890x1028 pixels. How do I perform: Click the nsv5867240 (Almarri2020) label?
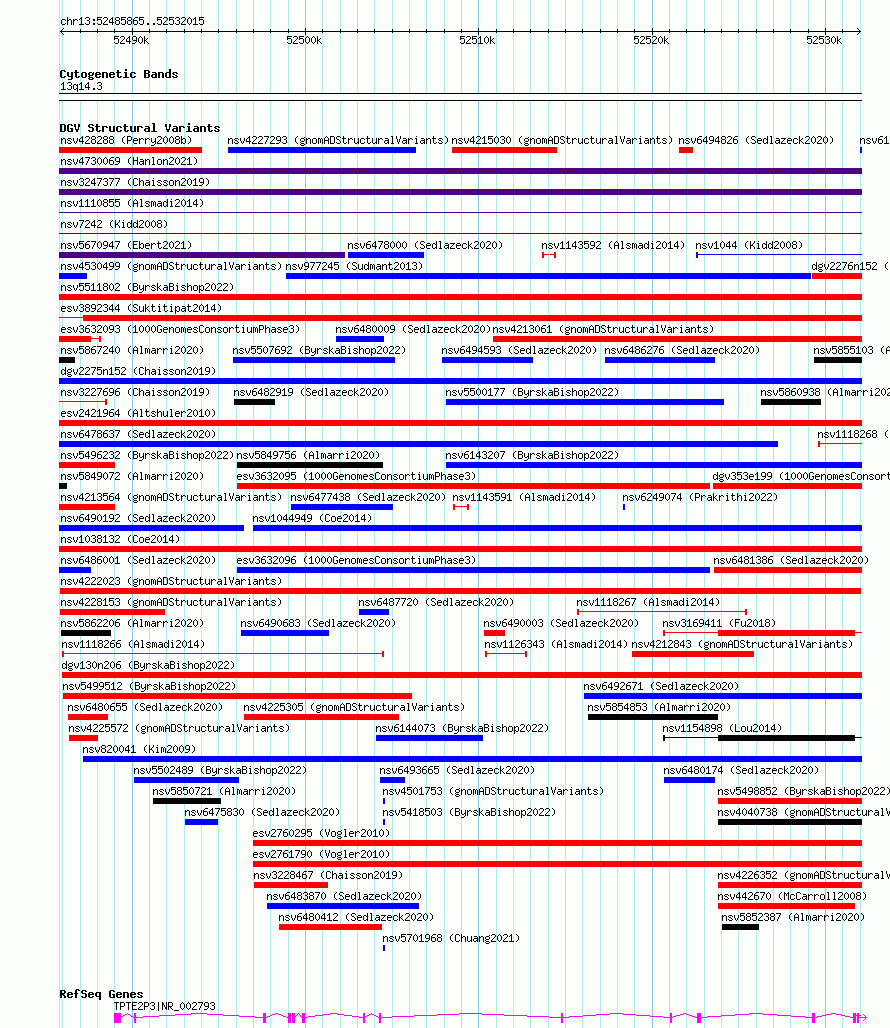click(132, 350)
